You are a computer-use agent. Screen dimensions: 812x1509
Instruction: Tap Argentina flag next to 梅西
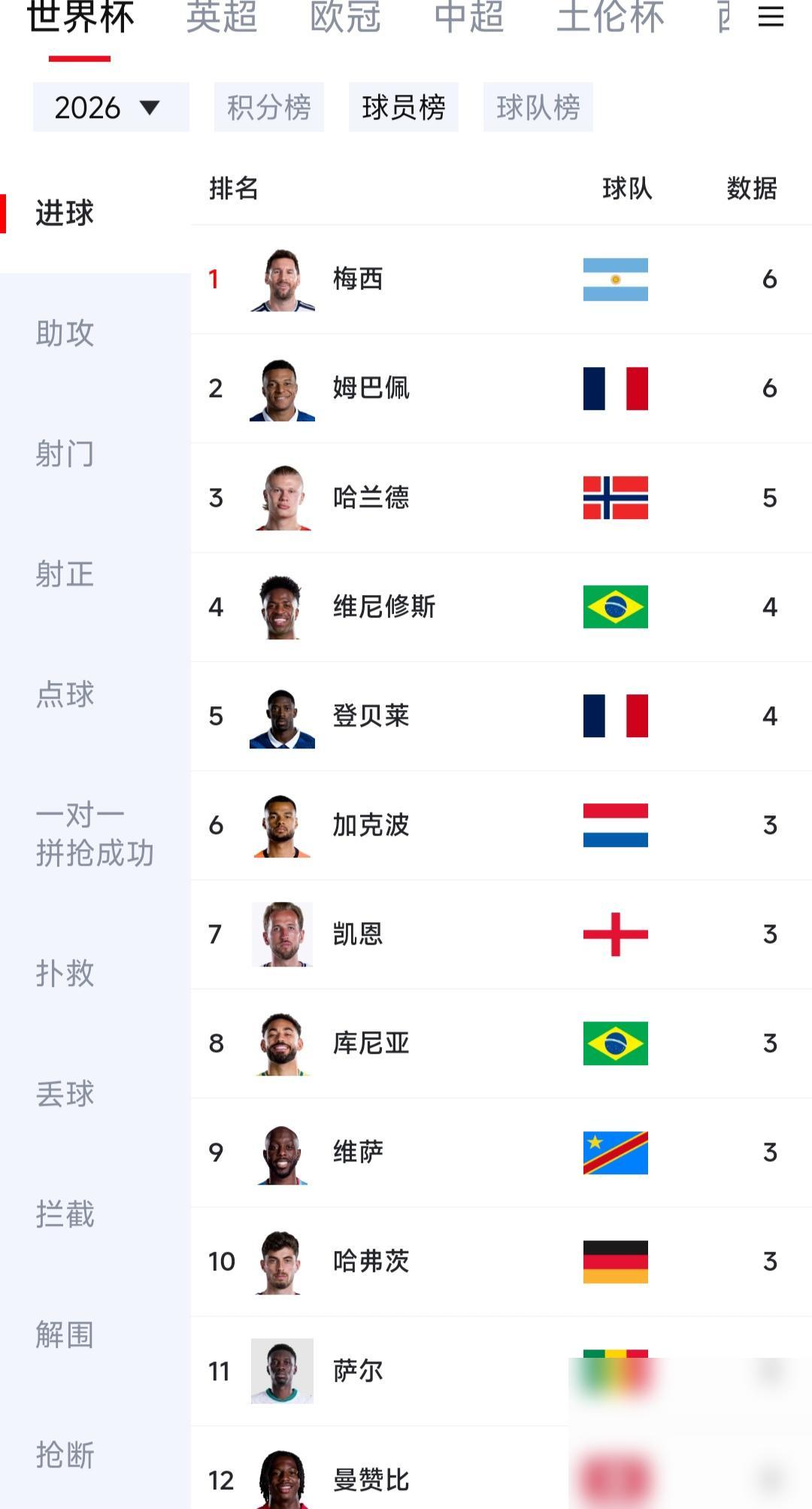[x=615, y=279]
